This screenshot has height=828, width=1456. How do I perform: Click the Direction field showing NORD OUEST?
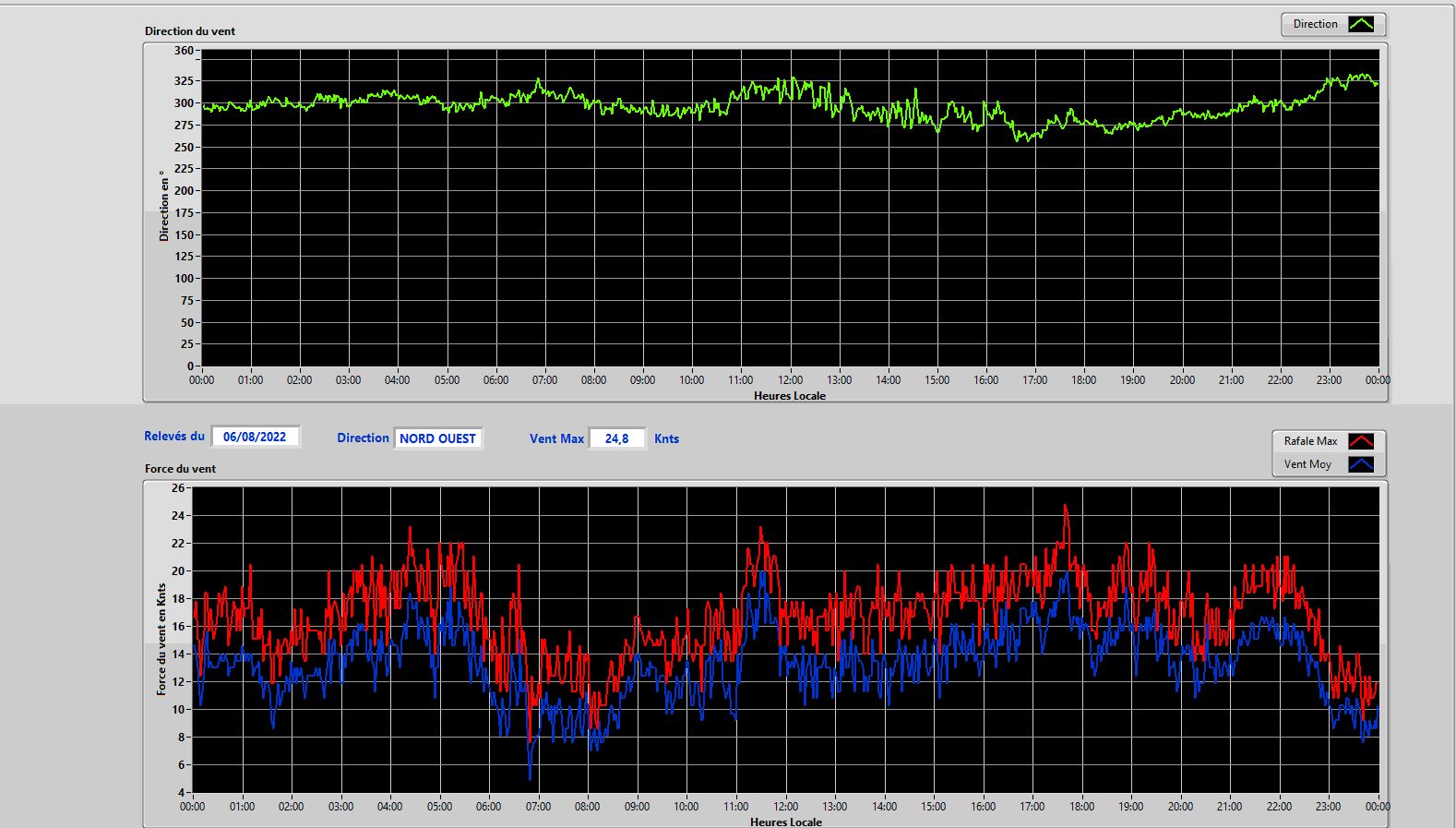click(x=437, y=438)
